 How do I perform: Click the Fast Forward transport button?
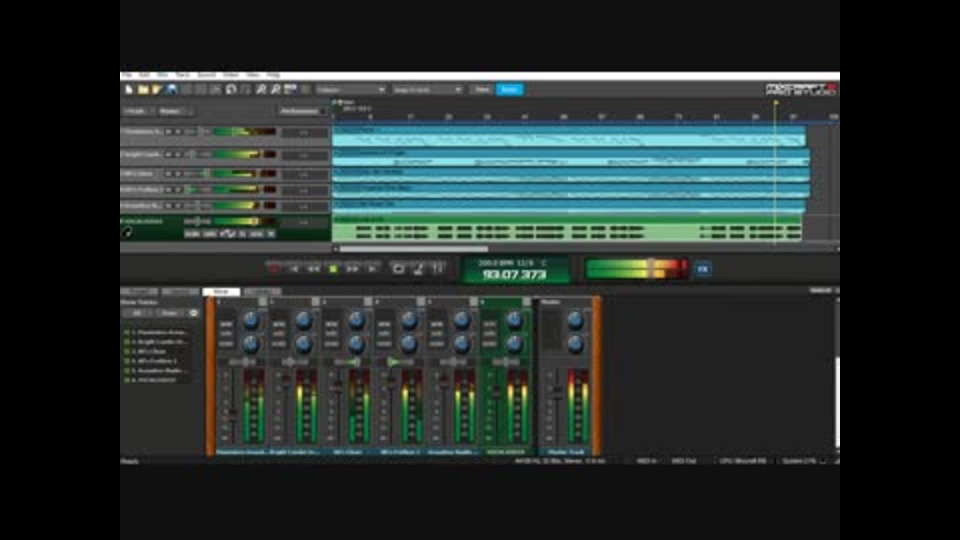(353, 269)
